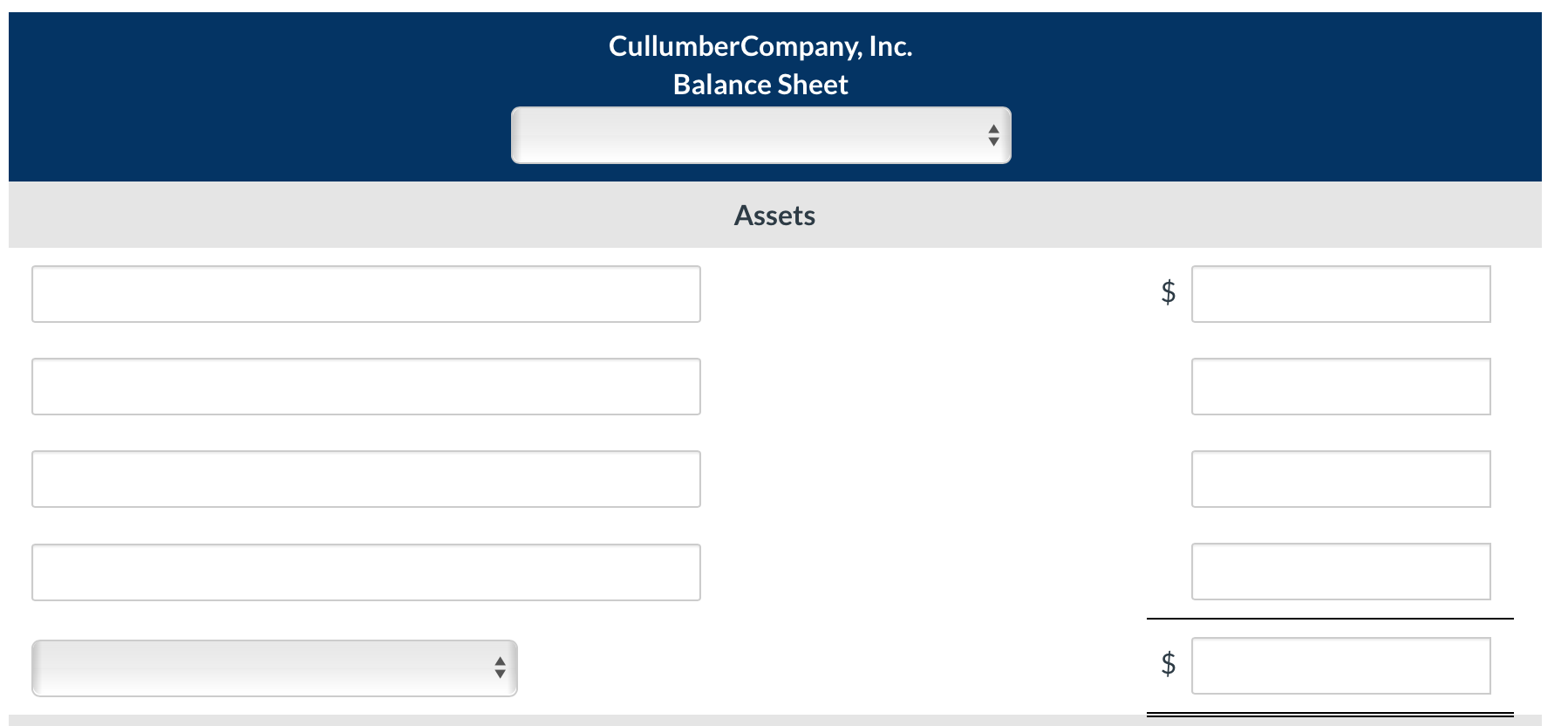Click the dropdown arrow under Balance Sheet heading
The height and width of the screenshot is (726, 1568).
[995, 134]
